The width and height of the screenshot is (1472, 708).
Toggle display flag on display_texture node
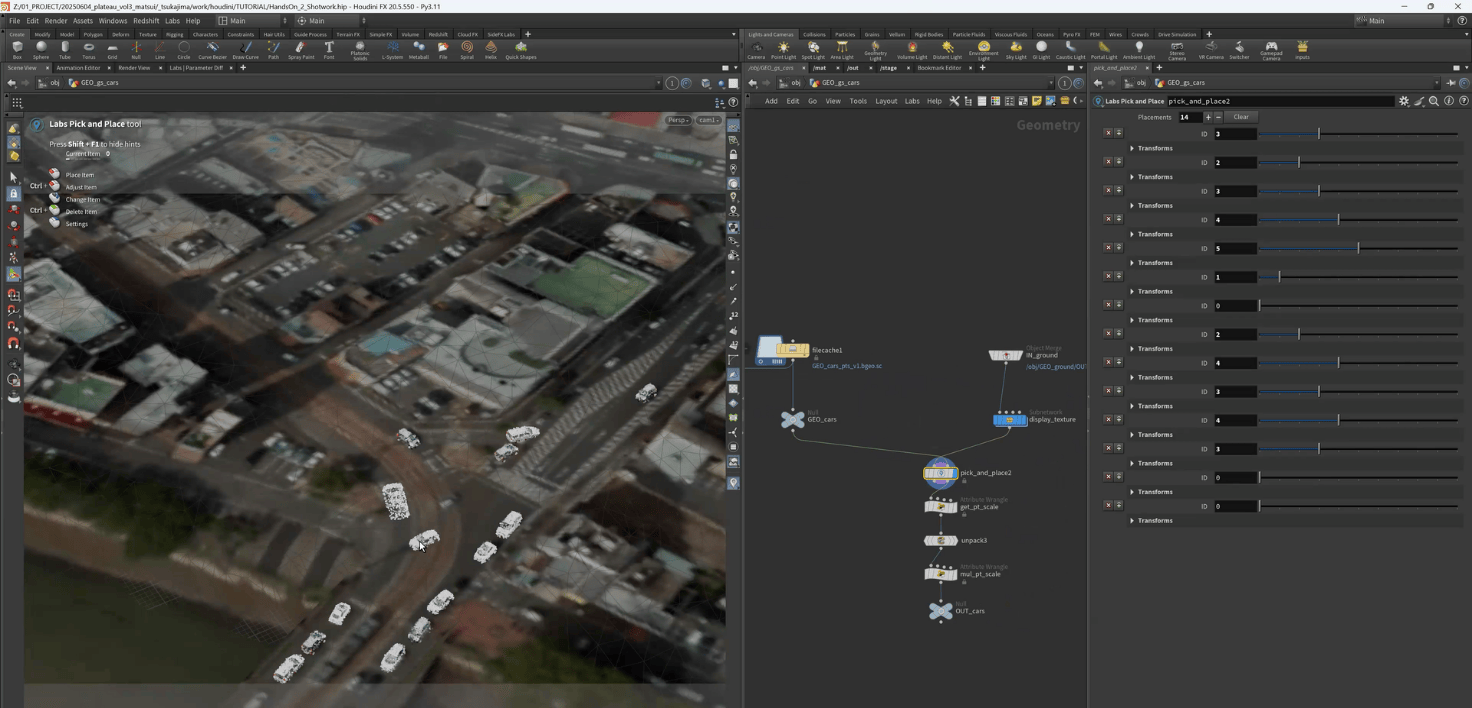coord(1023,420)
